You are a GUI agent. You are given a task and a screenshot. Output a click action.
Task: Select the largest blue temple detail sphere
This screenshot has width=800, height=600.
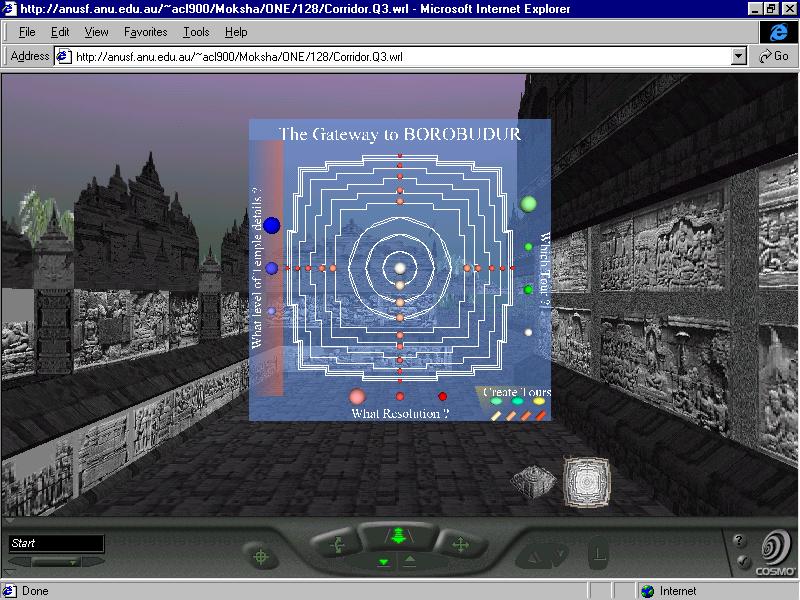point(272,225)
